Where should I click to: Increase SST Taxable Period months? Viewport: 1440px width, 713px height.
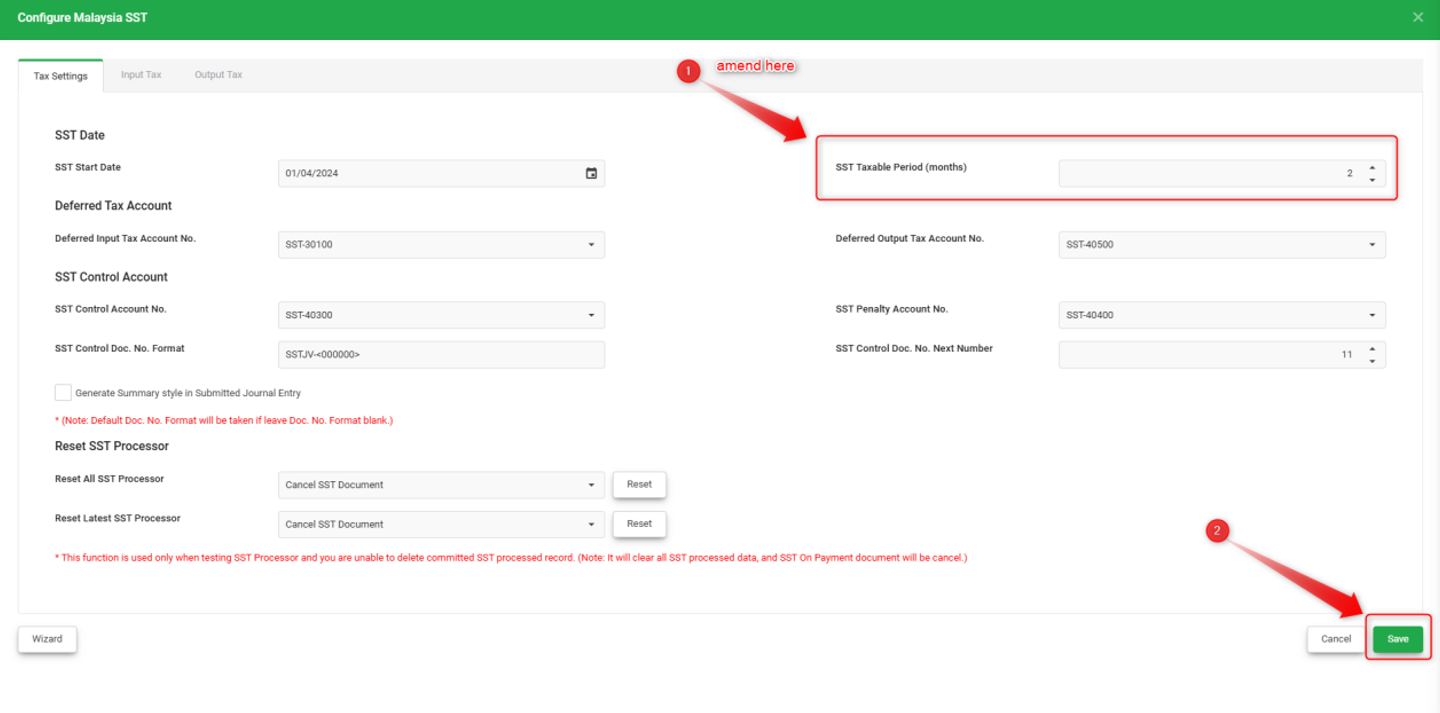tap(1372, 168)
